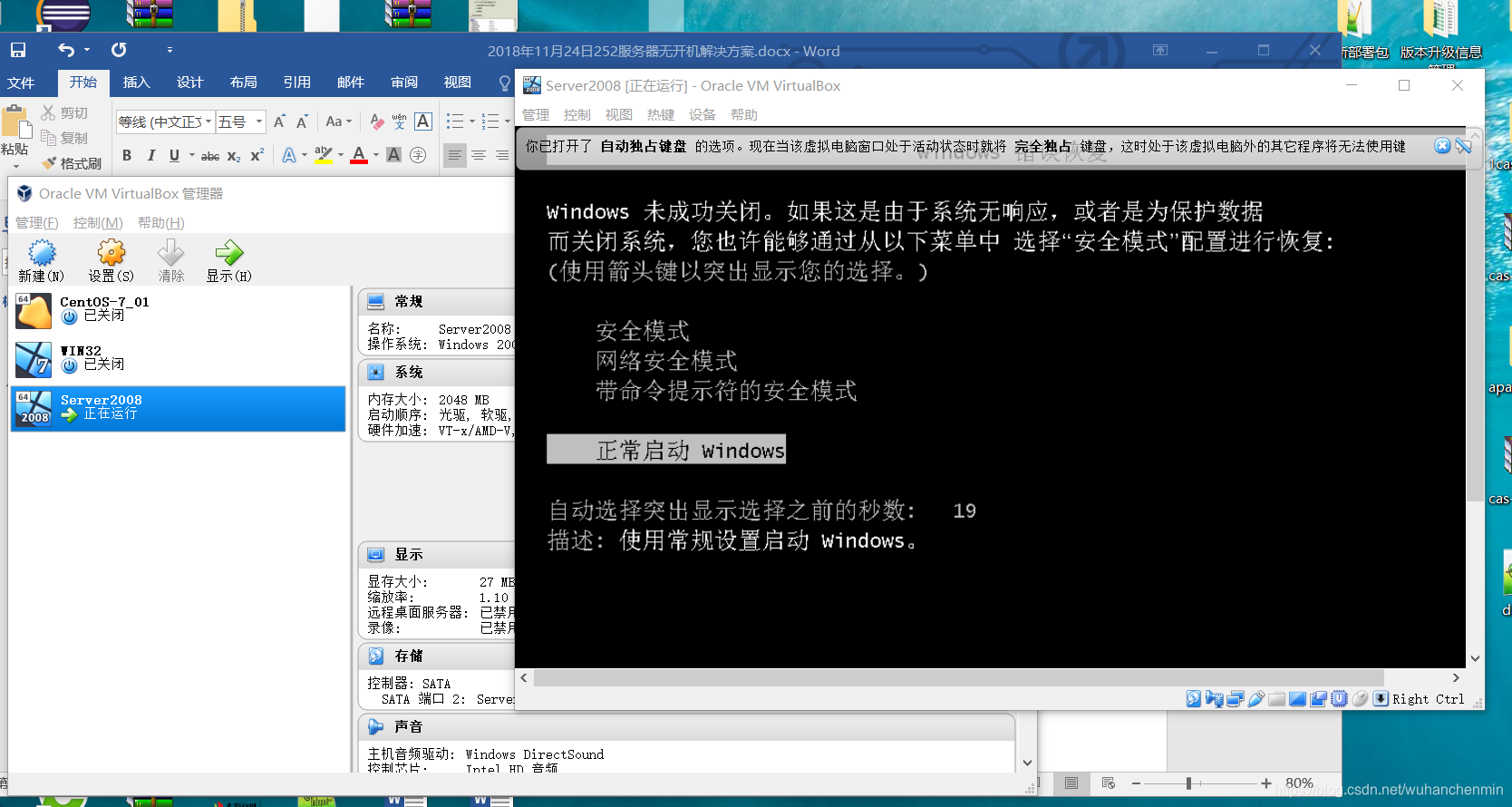Click the Tell Me lightbulb icon in Word ribbon
This screenshot has height=807, width=1512.
pos(504,83)
